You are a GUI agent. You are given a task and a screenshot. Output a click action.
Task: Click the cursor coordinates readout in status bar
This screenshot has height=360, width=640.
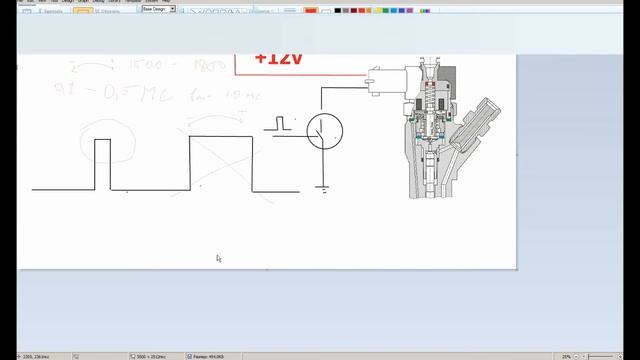(x=36, y=357)
